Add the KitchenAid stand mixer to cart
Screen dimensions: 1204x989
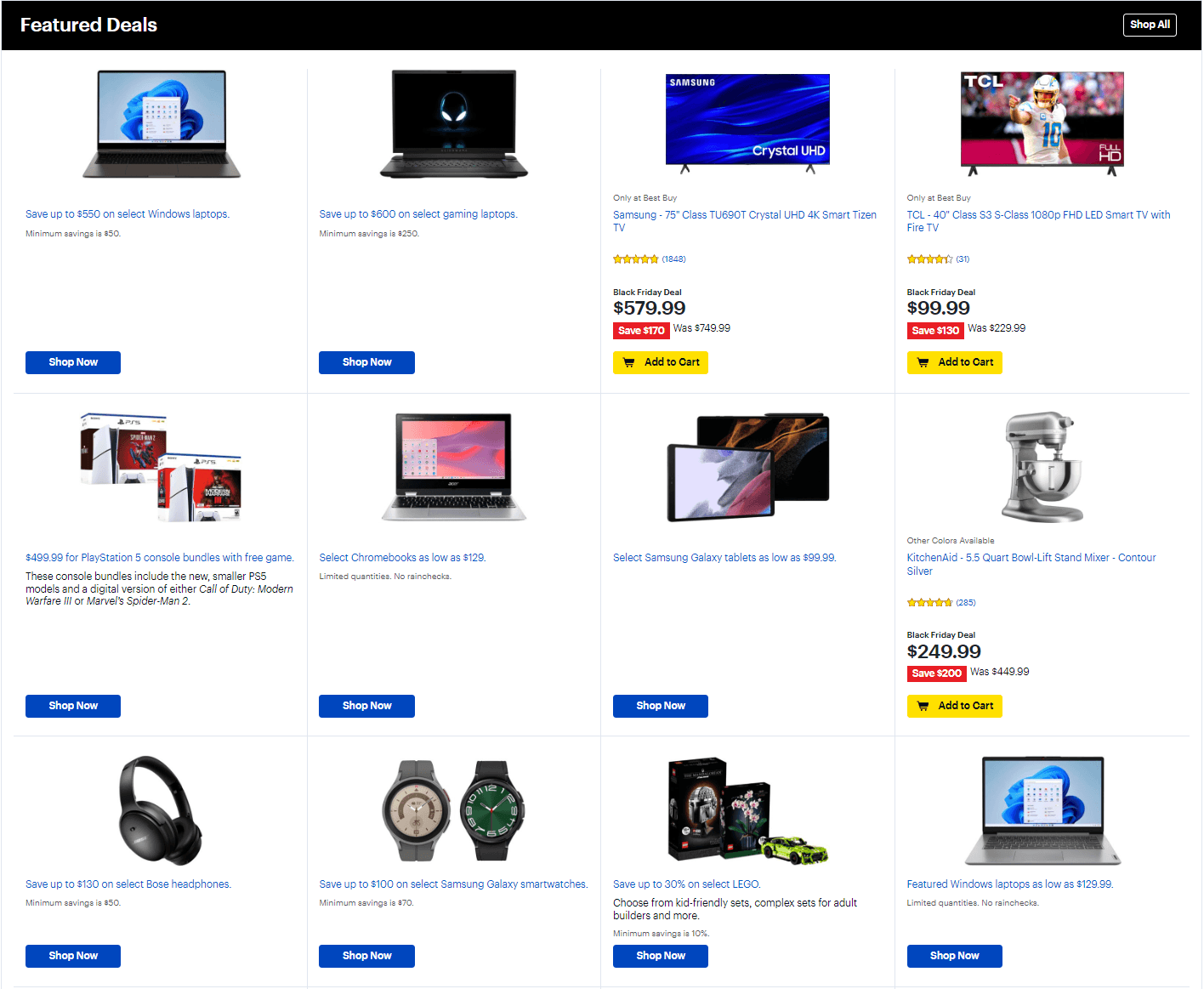(x=954, y=706)
